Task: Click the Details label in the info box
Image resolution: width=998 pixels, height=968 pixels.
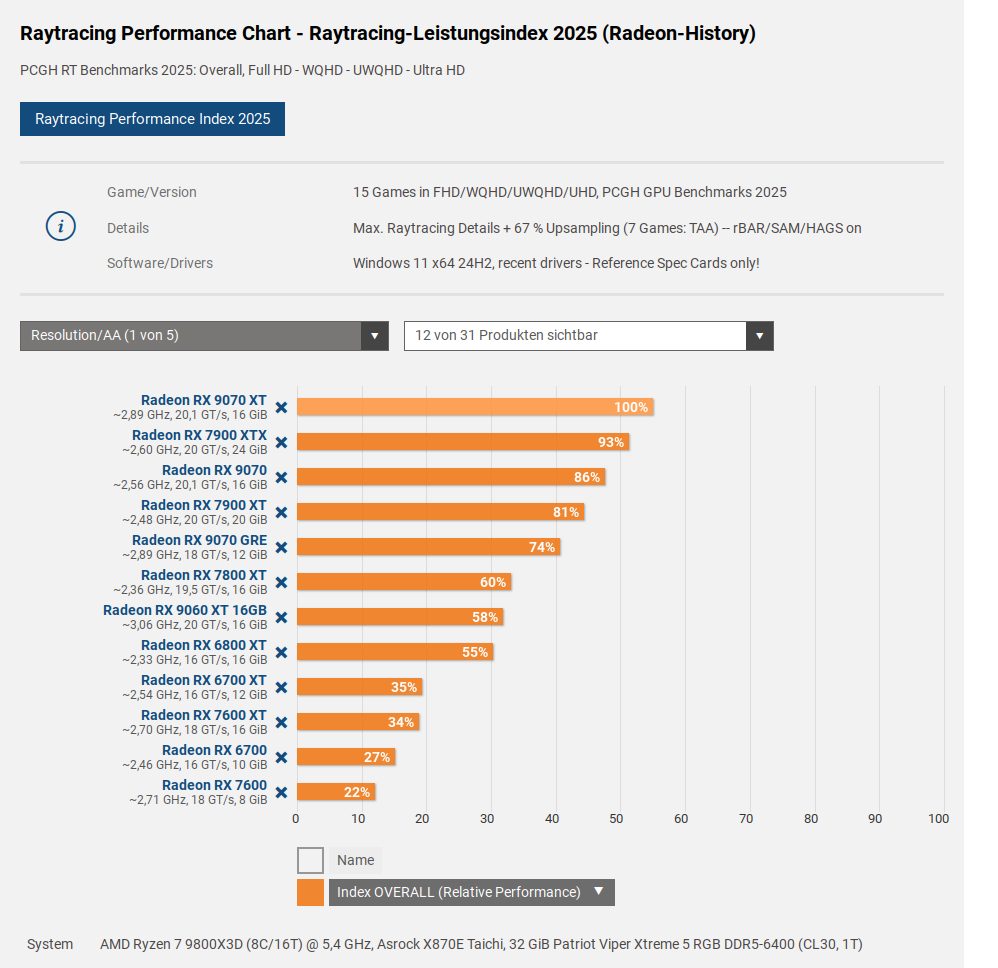Action: tap(128, 228)
